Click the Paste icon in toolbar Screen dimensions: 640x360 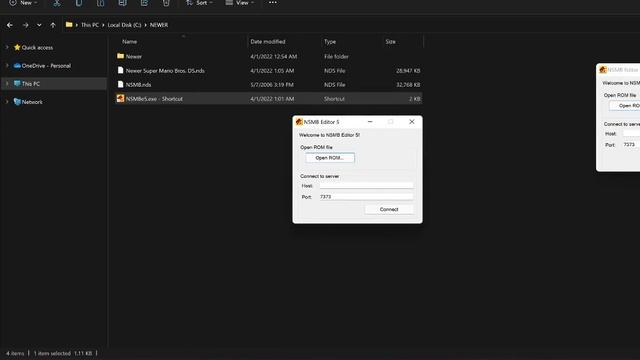(x=100, y=3)
